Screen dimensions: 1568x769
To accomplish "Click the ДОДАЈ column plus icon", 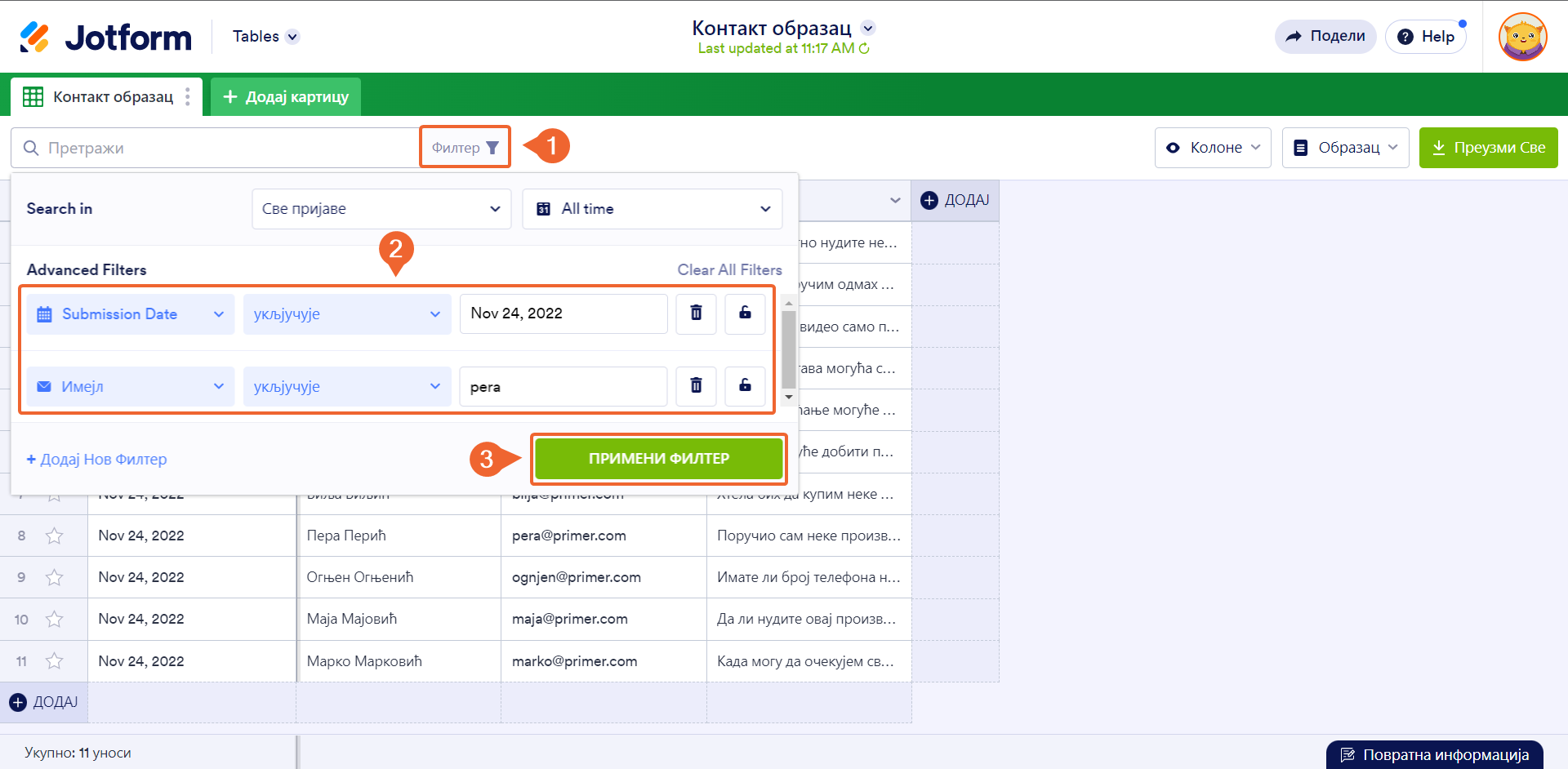I will [x=929, y=201].
